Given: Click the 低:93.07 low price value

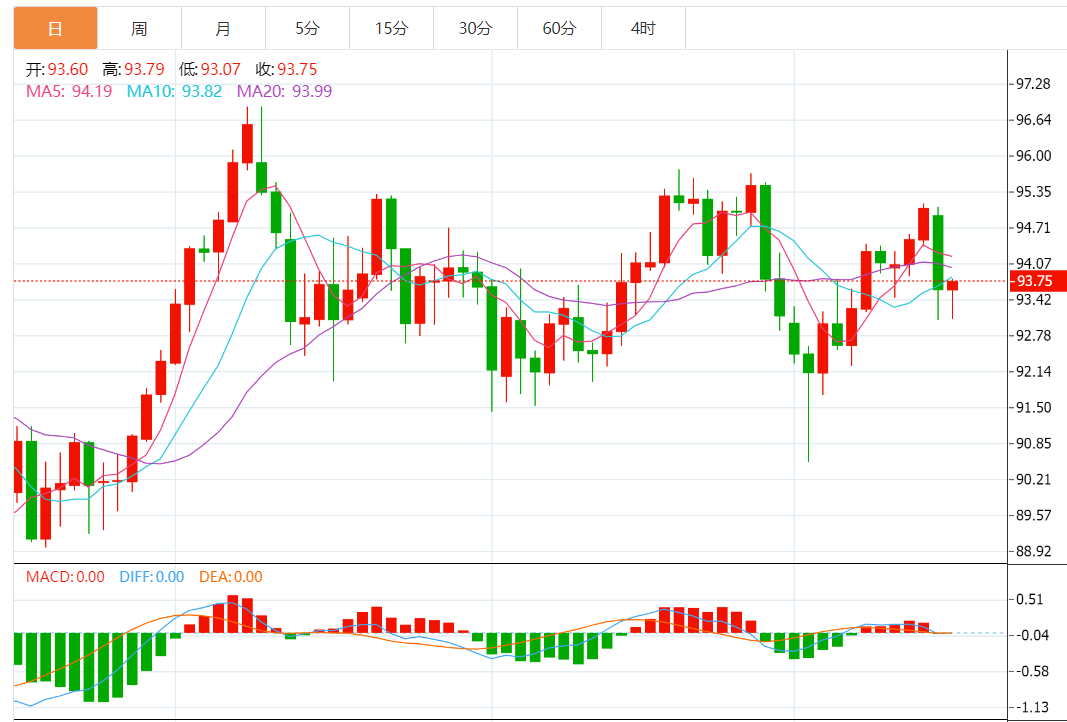Looking at the screenshot, I should pyautogui.click(x=210, y=69).
